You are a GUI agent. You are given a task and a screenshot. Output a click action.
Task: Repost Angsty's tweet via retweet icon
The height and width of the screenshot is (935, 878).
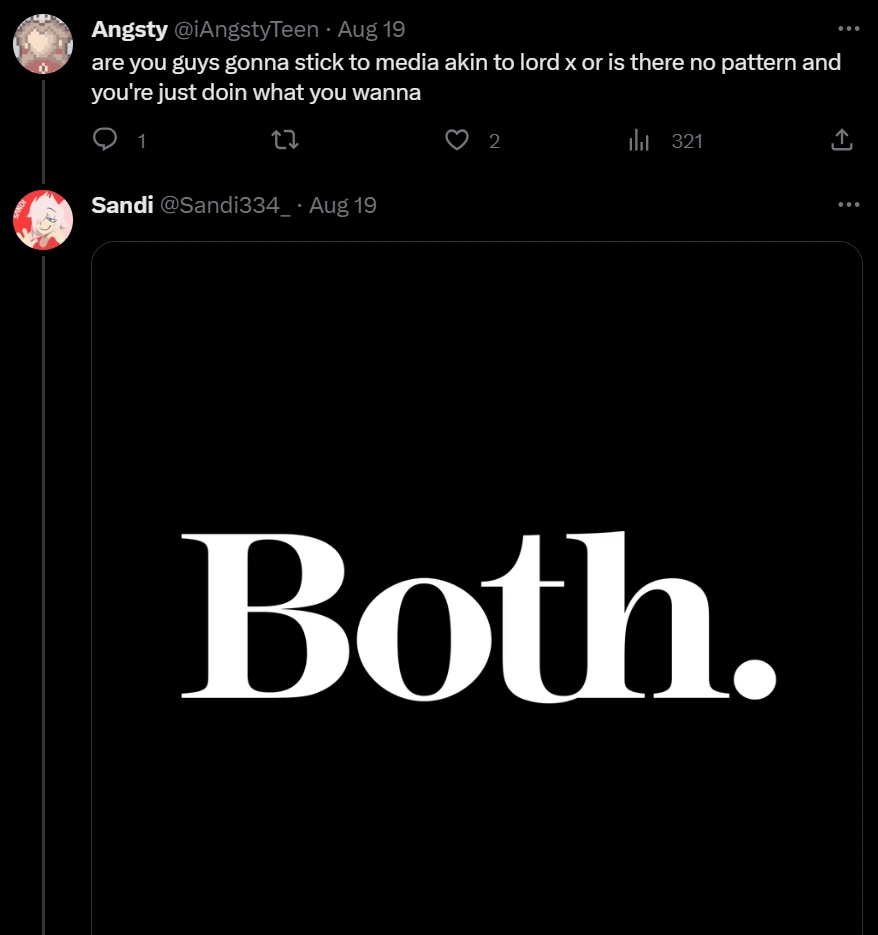(x=285, y=141)
